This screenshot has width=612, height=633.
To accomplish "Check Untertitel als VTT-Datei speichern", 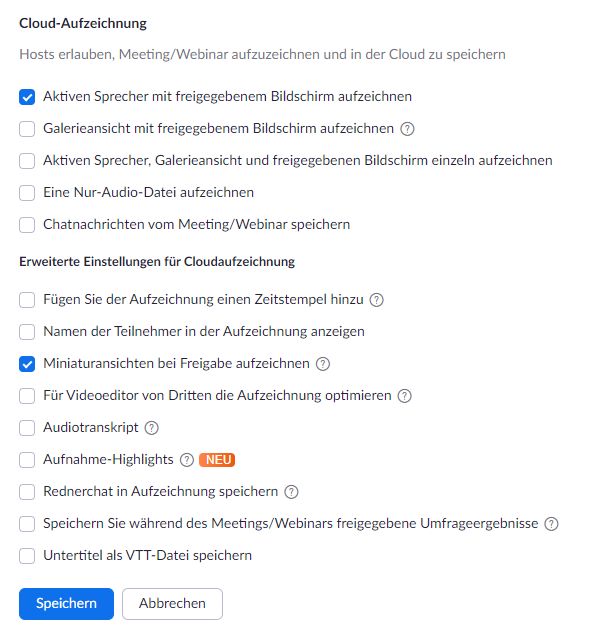I will [27, 556].
